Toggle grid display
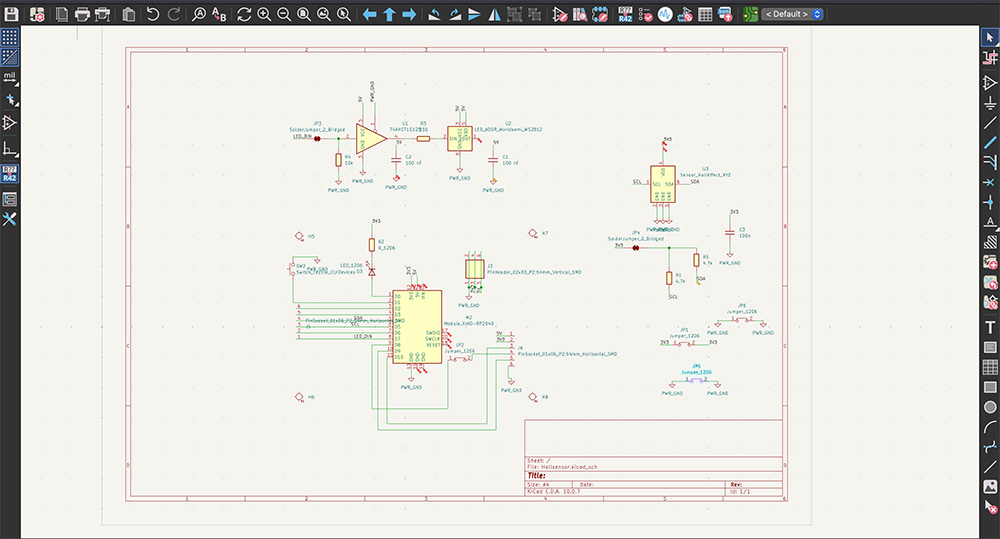Screen dimensions: 1000x539 coord(10,37)
